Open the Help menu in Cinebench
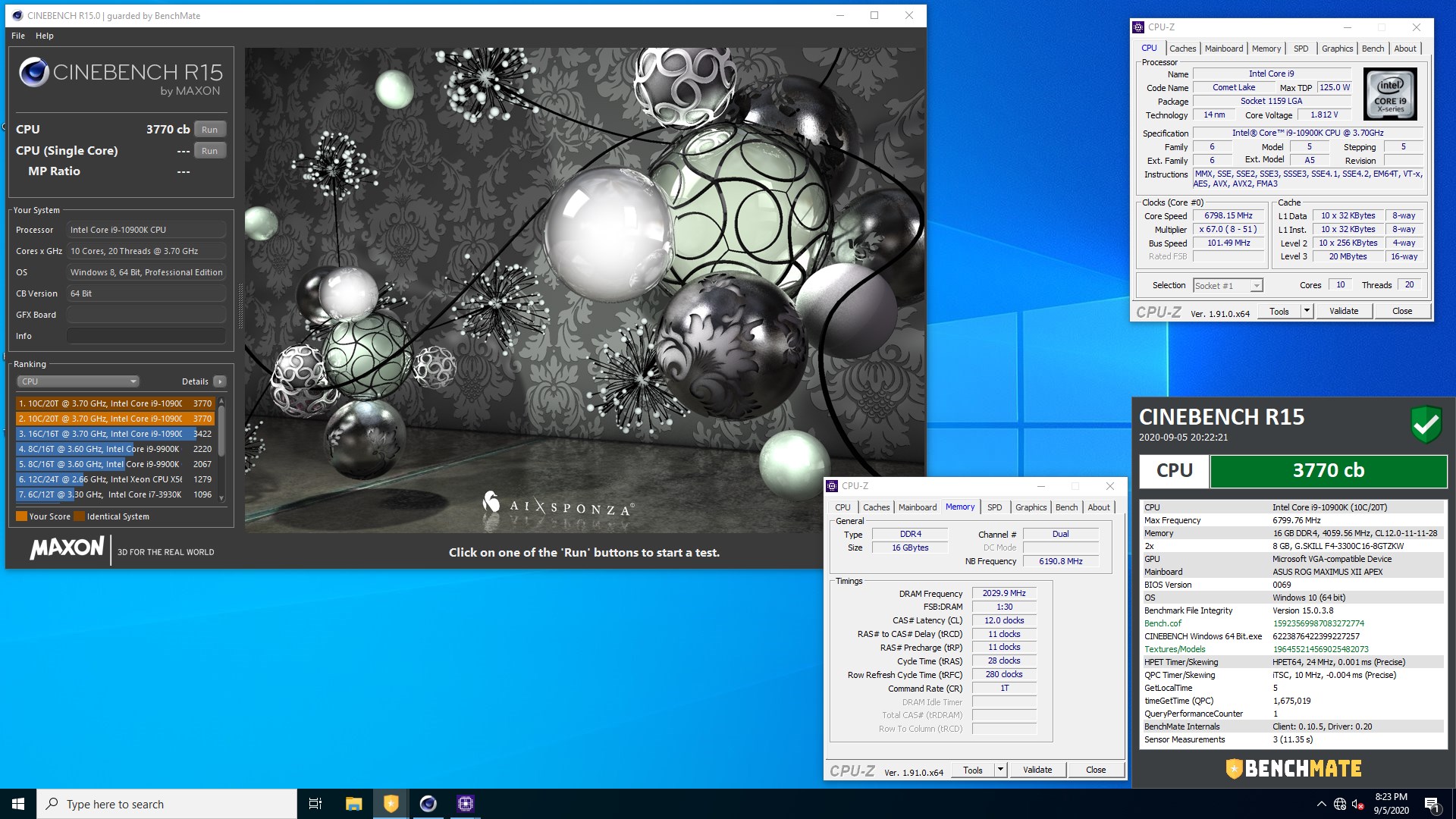1456x819 pixels. [x=45, y=36]
